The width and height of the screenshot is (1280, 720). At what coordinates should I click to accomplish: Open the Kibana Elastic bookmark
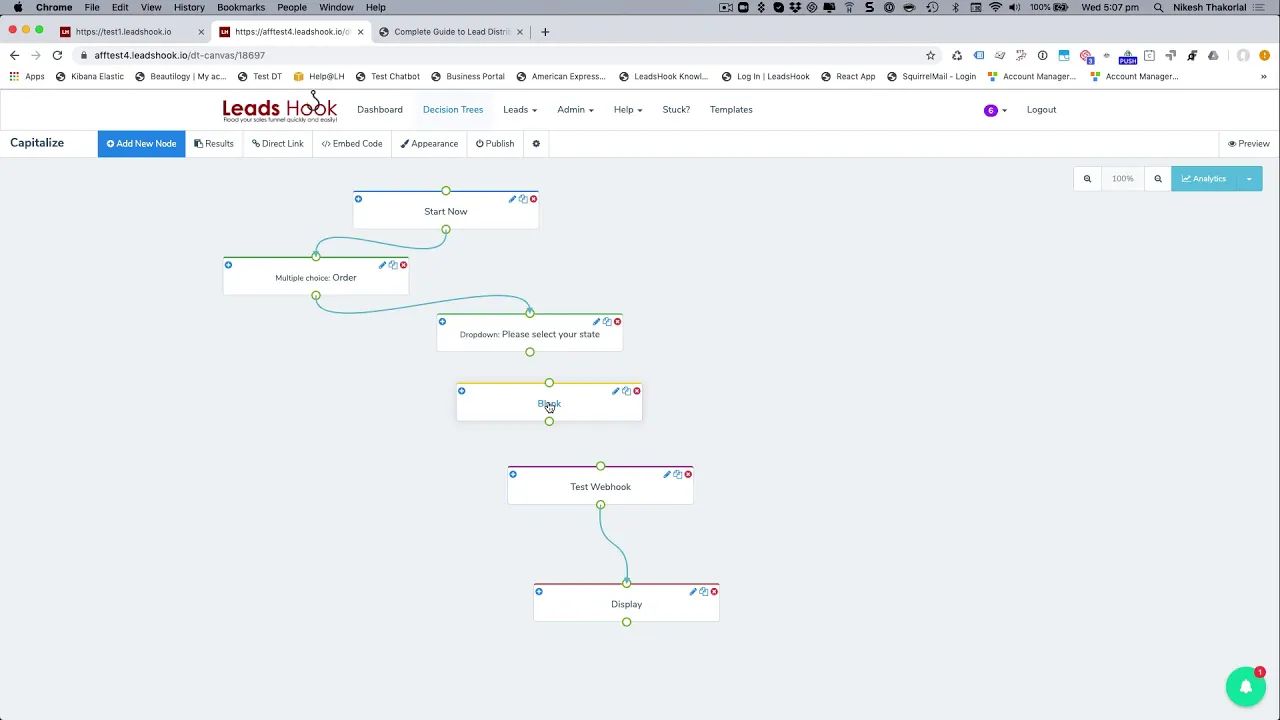point(90,76)
